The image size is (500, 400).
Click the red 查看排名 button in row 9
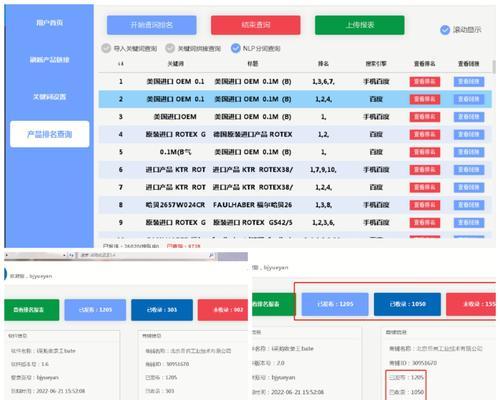coord(425,223)
